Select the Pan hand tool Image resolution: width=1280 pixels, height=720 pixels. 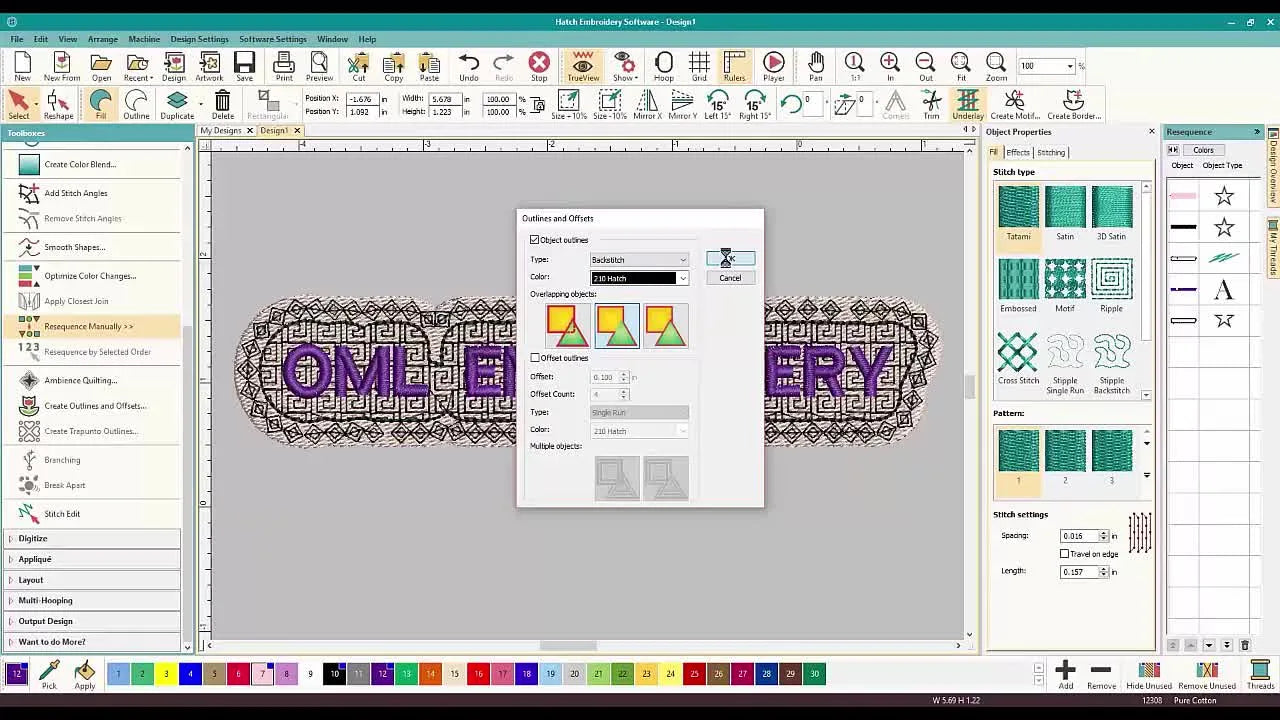[x=816, y=66]
